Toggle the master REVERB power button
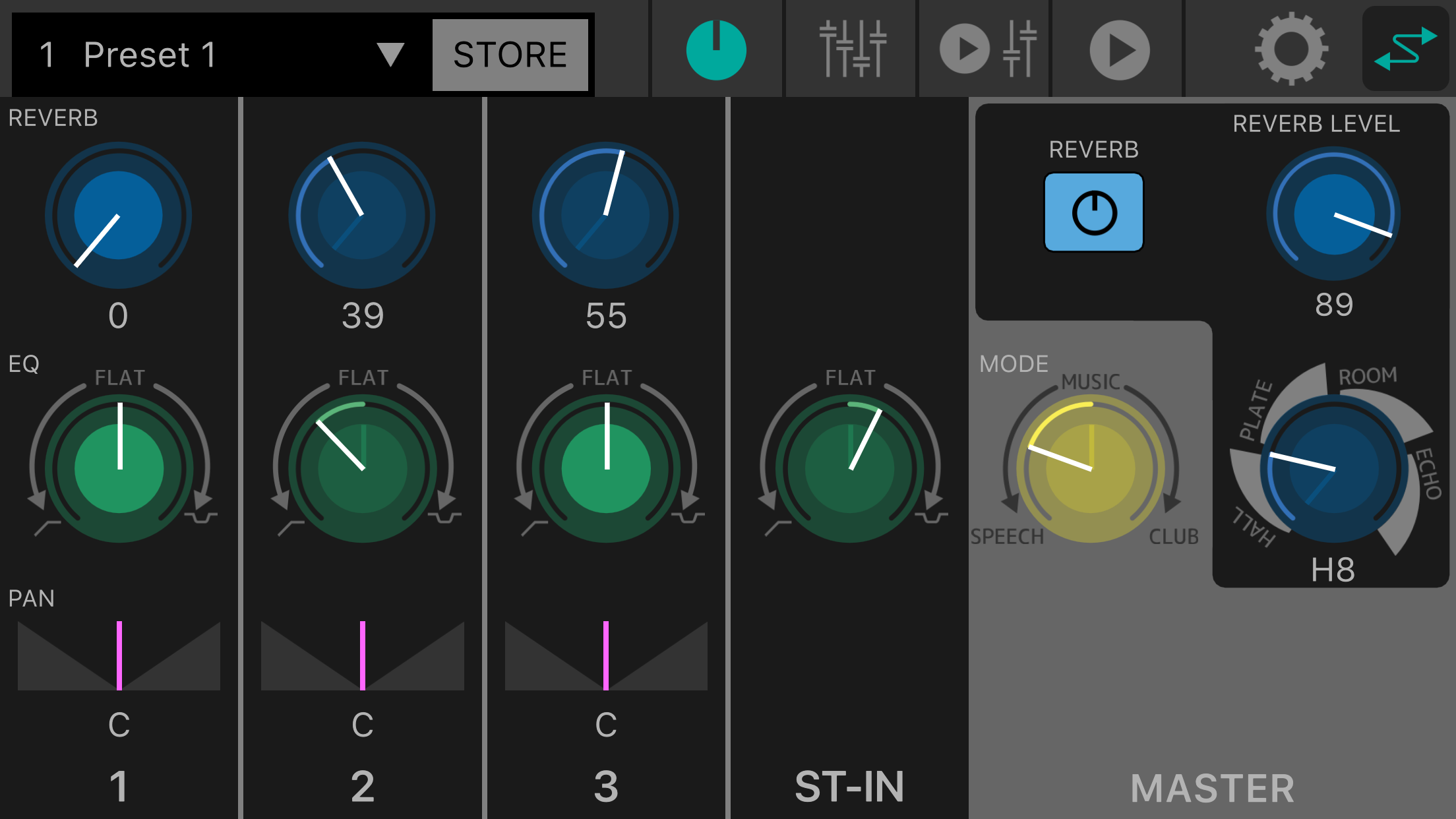 1093,212
